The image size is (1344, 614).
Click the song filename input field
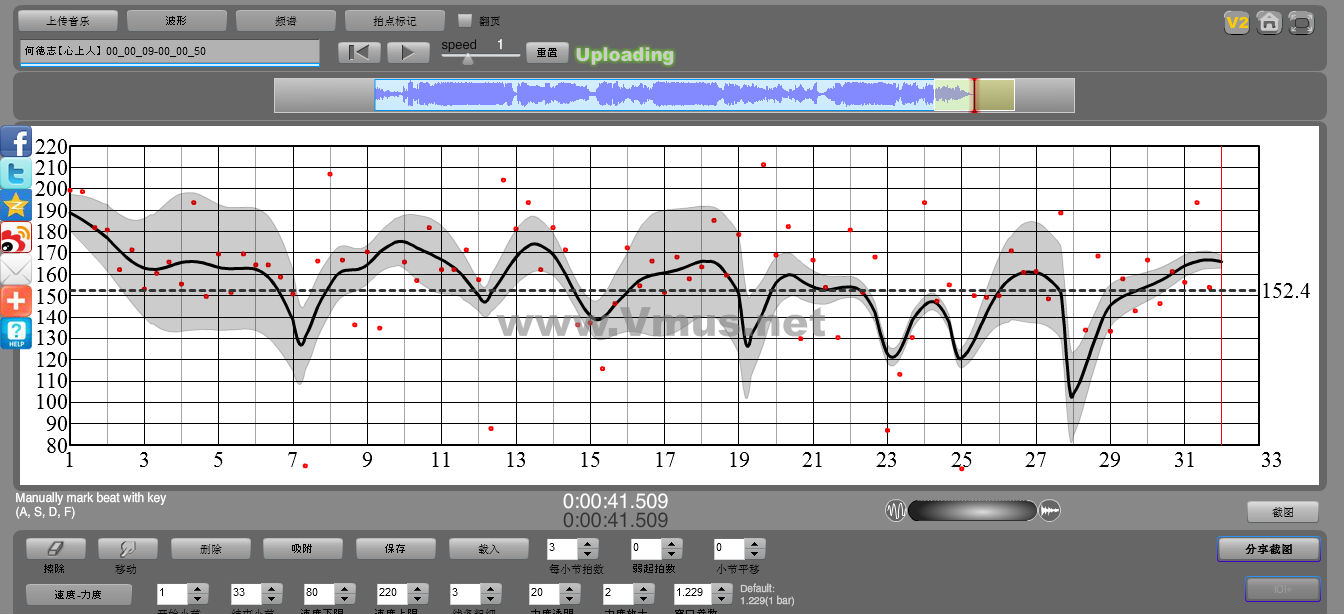pos(169,51)
